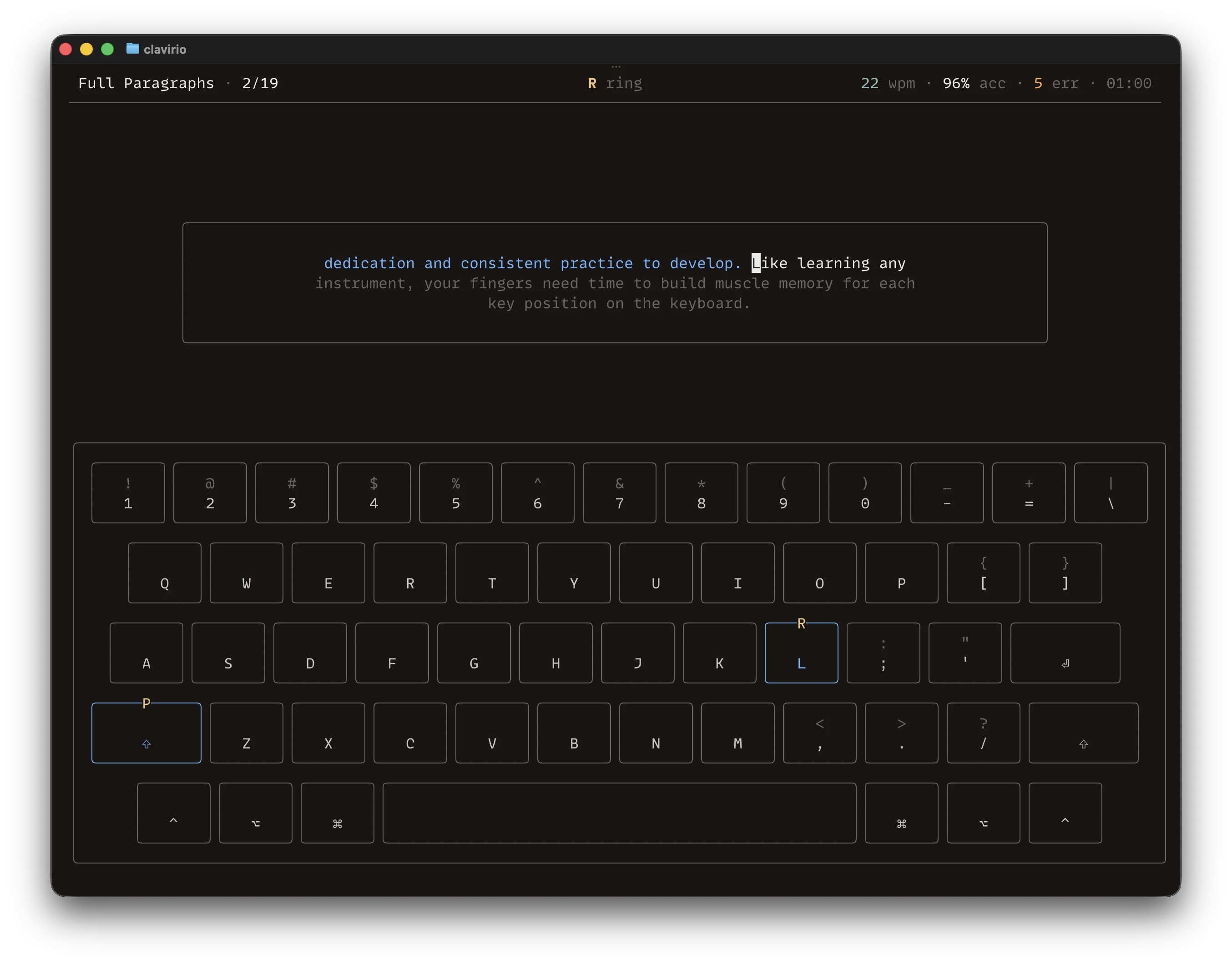Viewport: 1232px width, 964px height.
Task: Click the 01:00 timer display
Action: coord(1128,83)
